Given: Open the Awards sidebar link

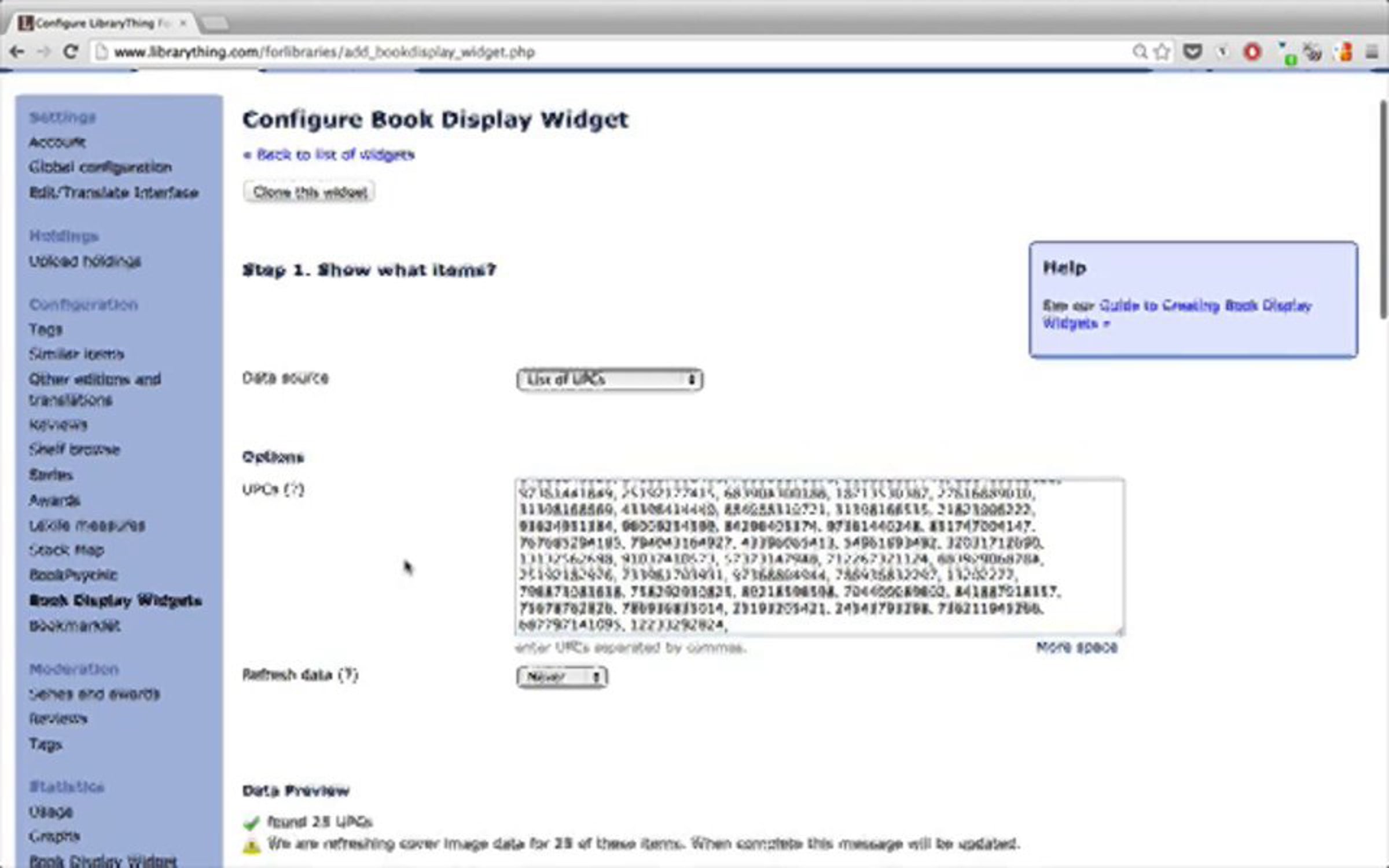Looking at the screenshot, I should tap(54, 500).
